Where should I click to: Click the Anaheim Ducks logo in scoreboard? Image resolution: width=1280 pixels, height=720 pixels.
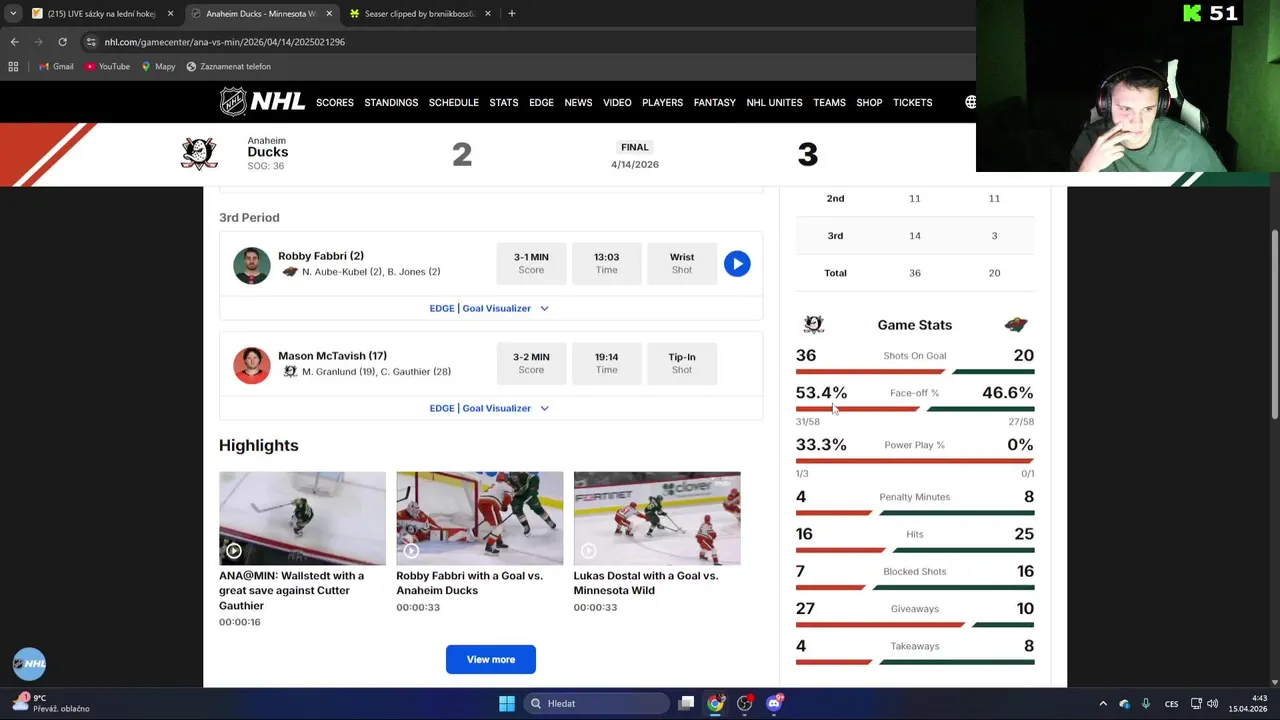(x=199, y=154)
